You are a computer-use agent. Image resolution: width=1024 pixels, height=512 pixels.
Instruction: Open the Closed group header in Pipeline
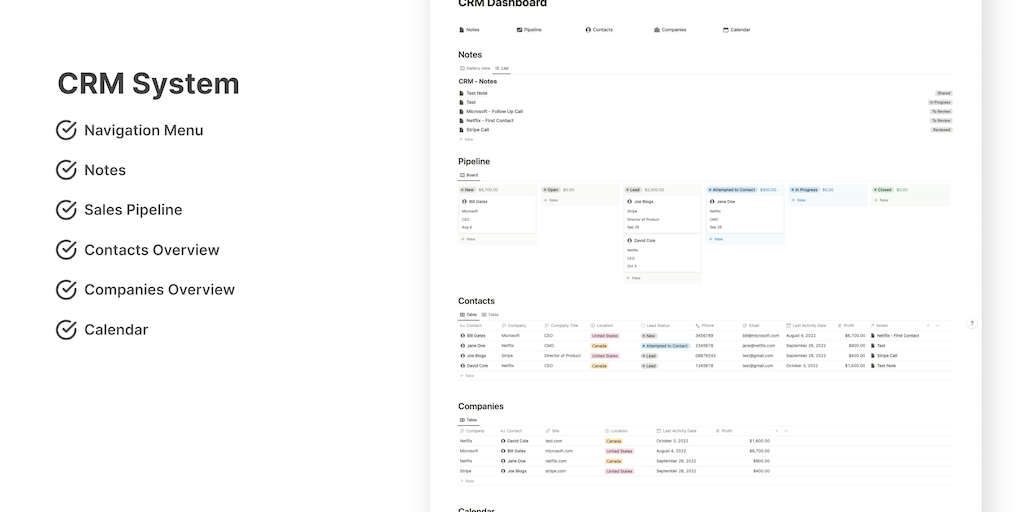pos(883,190)
